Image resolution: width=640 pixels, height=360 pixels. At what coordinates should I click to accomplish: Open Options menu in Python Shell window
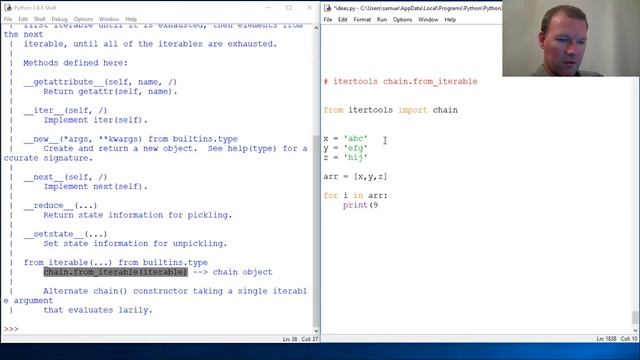coord(83,19)
